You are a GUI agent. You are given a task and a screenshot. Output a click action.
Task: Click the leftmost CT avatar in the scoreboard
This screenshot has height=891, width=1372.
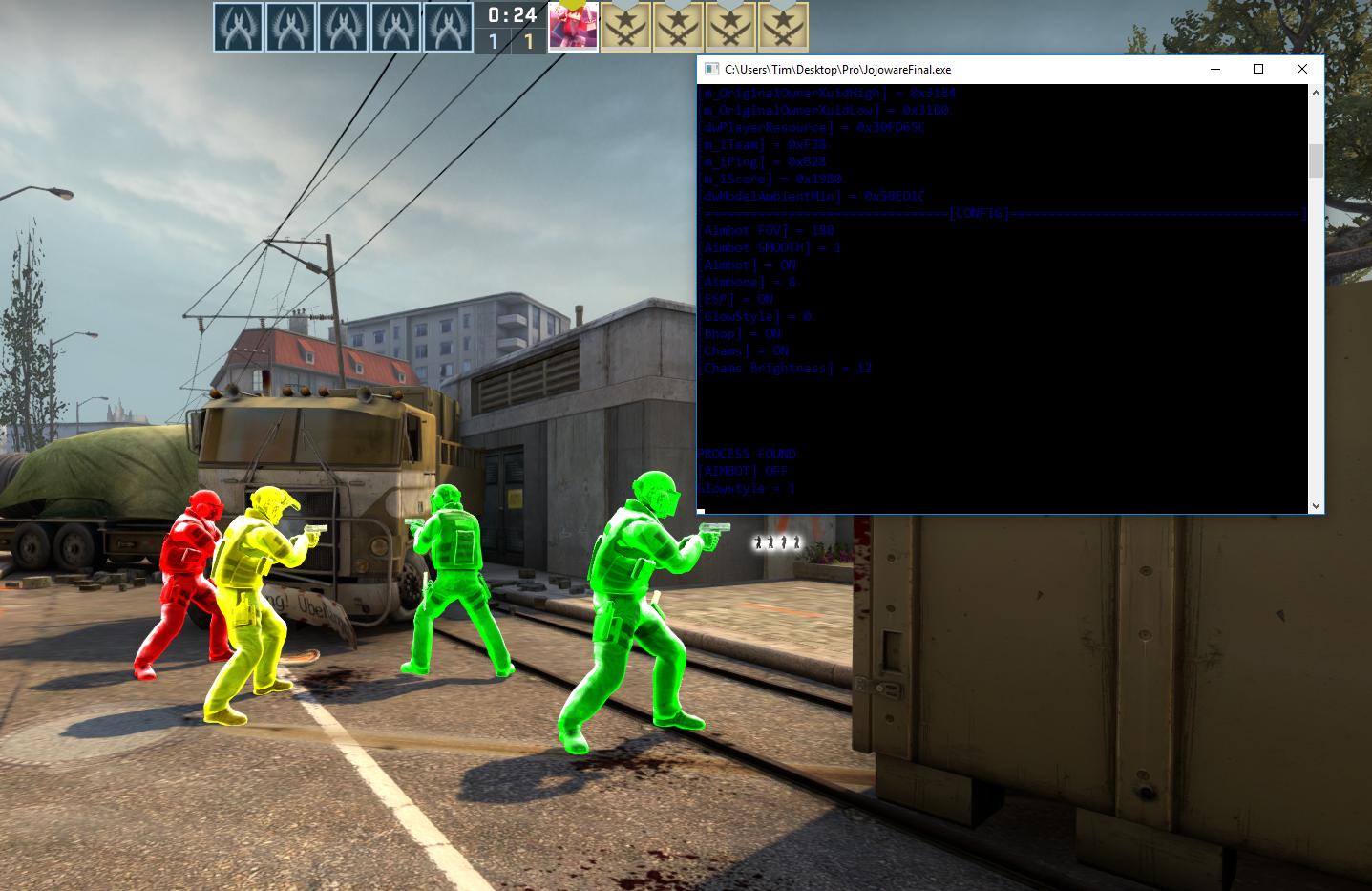click(x=238, y=27)
